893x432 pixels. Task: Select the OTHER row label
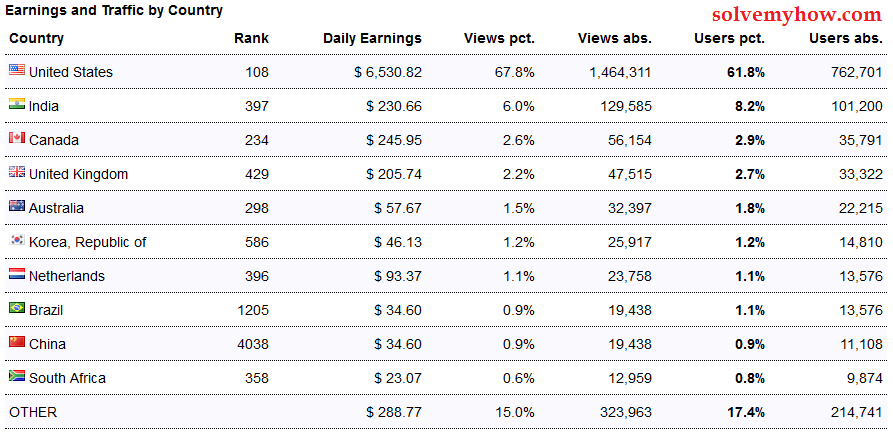pyautogui.click(x=33, y=412)
